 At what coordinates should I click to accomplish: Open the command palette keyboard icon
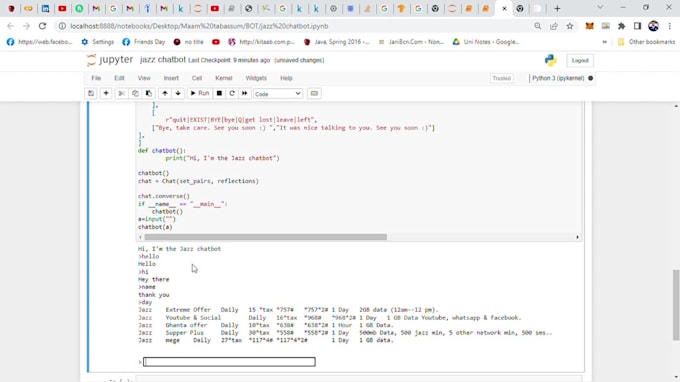point(314,94)
